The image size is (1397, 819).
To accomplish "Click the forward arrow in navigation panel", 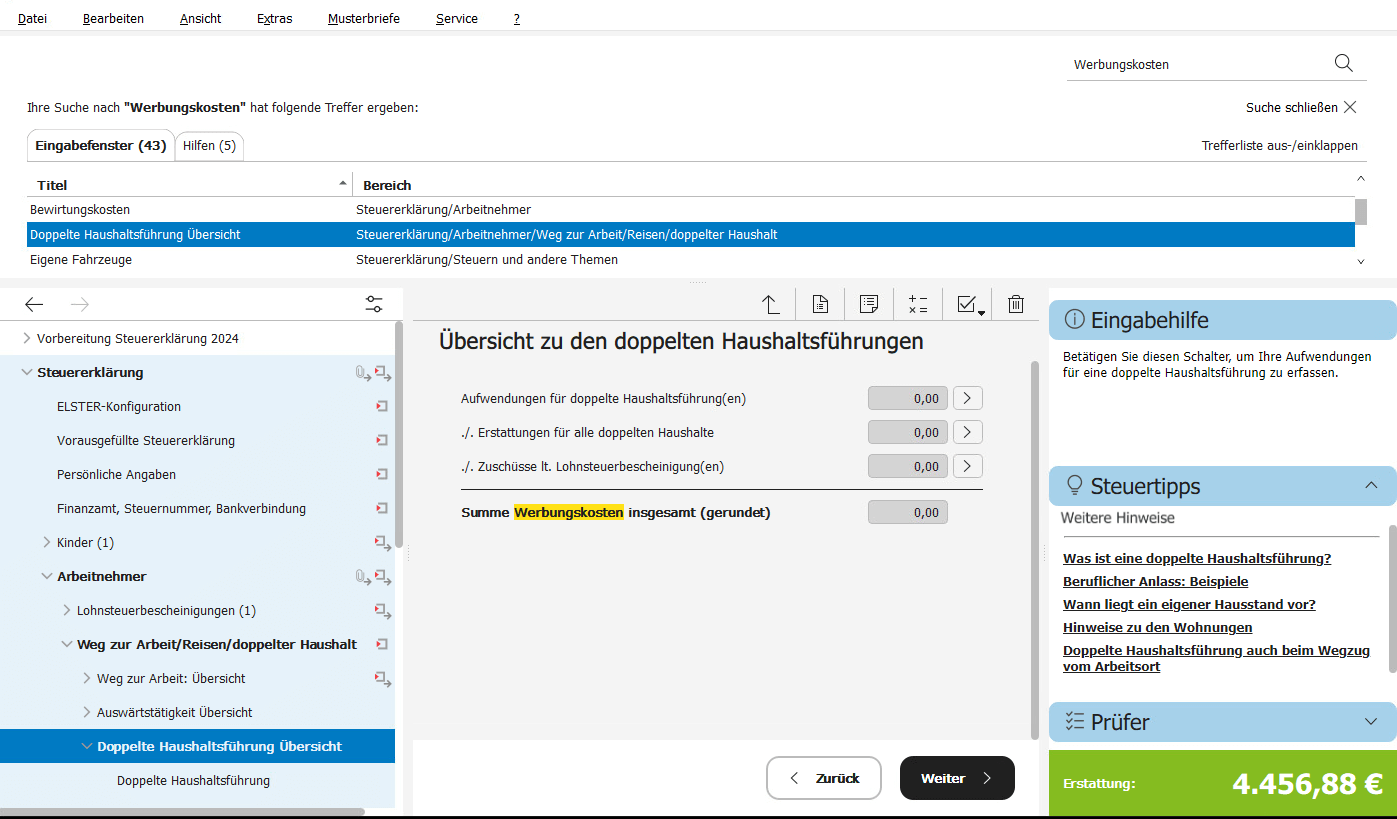I will [x=81, y=305].
